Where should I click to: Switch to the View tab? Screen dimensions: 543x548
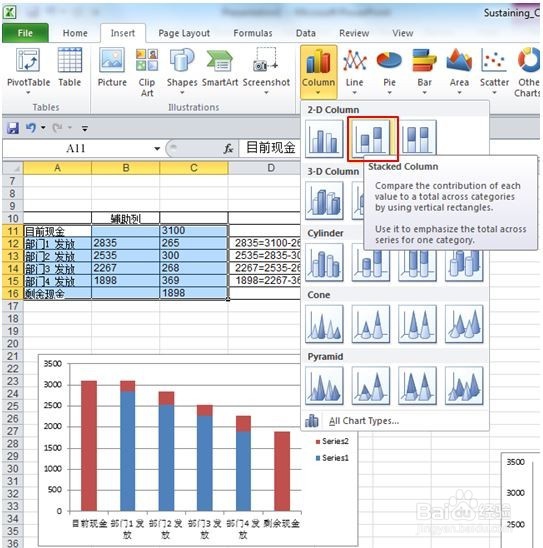coord(403,33)
